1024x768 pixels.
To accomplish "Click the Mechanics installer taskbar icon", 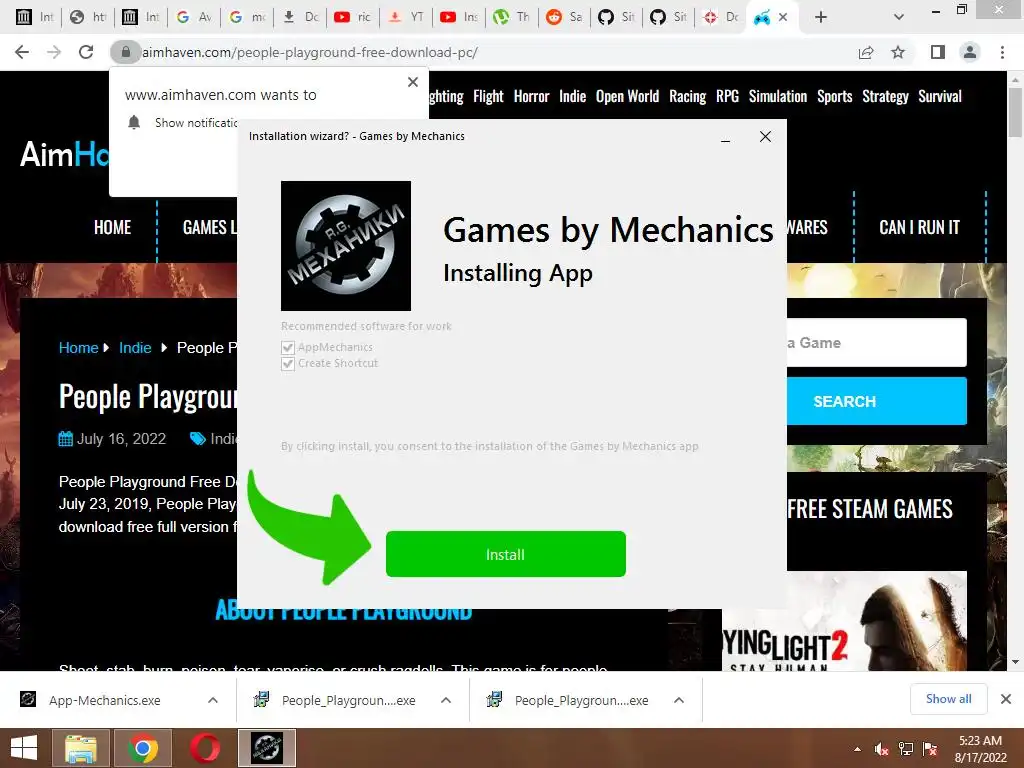I will pos(266,748).
